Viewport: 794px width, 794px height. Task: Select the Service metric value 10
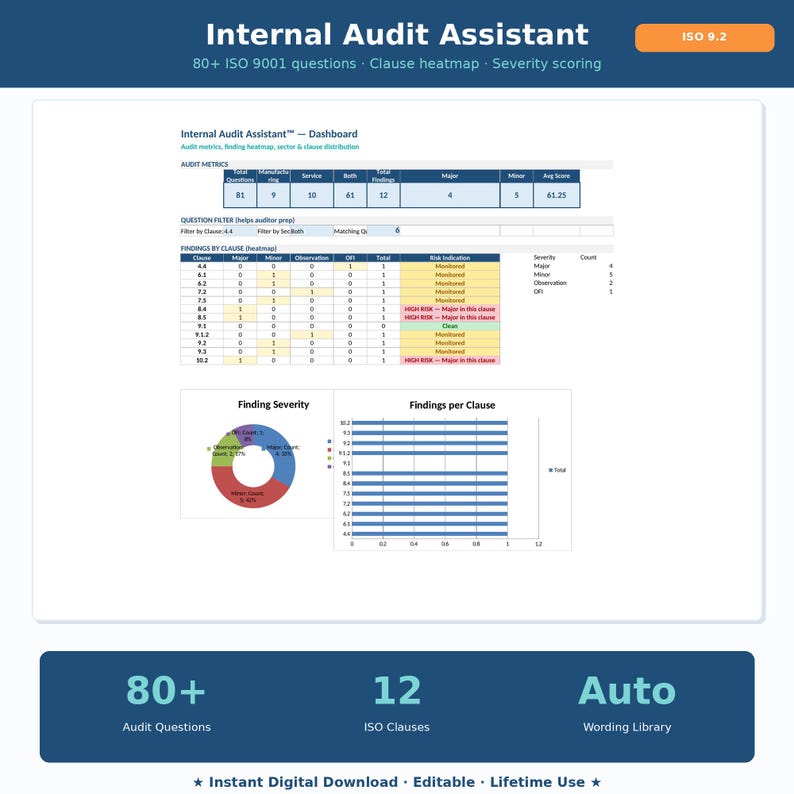point(312,195)
